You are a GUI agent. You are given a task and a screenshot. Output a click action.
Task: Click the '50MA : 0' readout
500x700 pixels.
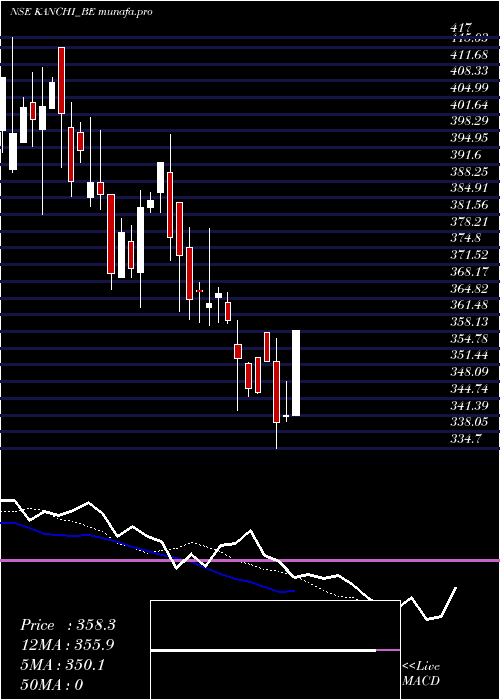[52, 685]
